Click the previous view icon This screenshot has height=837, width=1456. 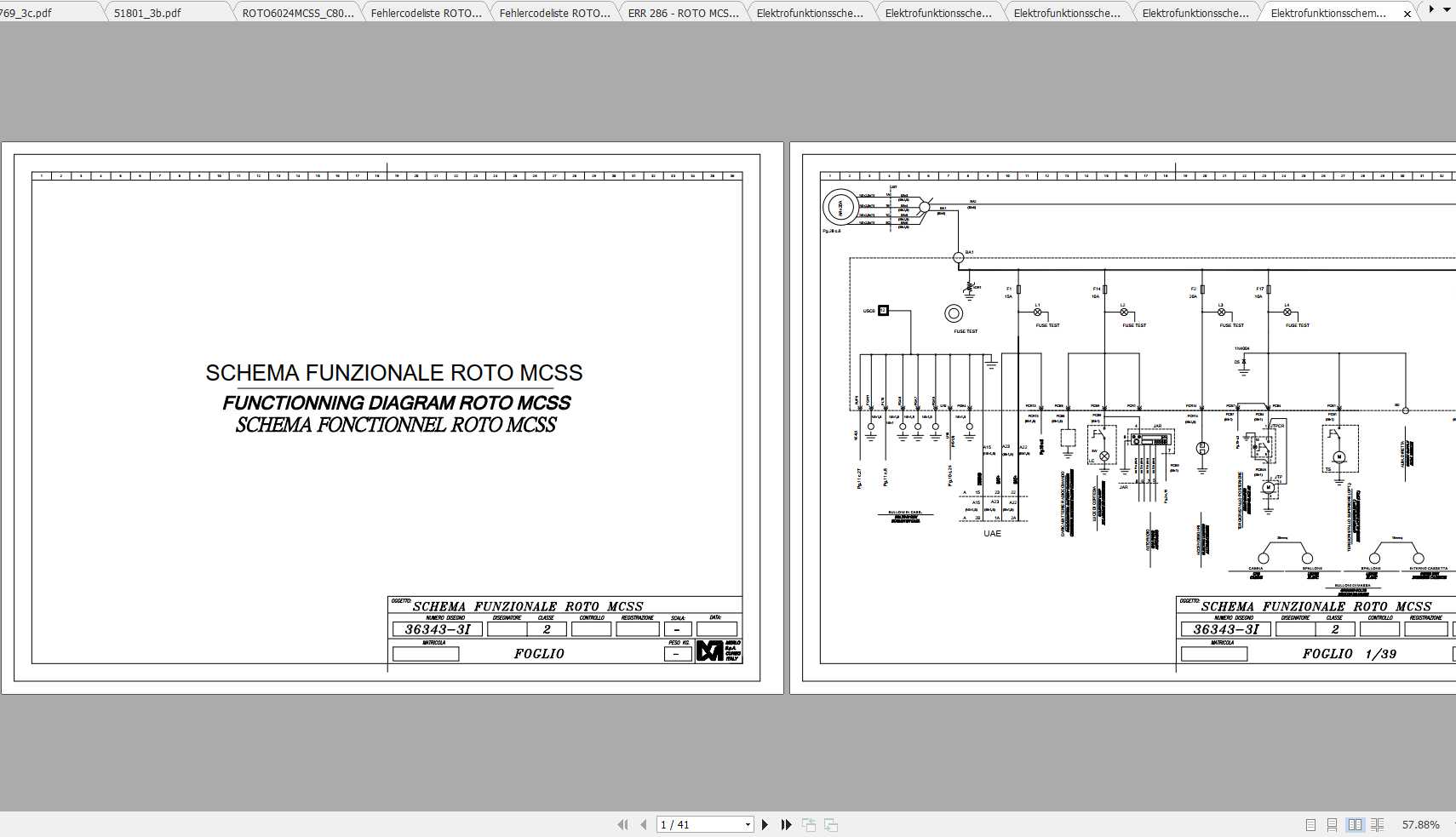tap(809, 824)
